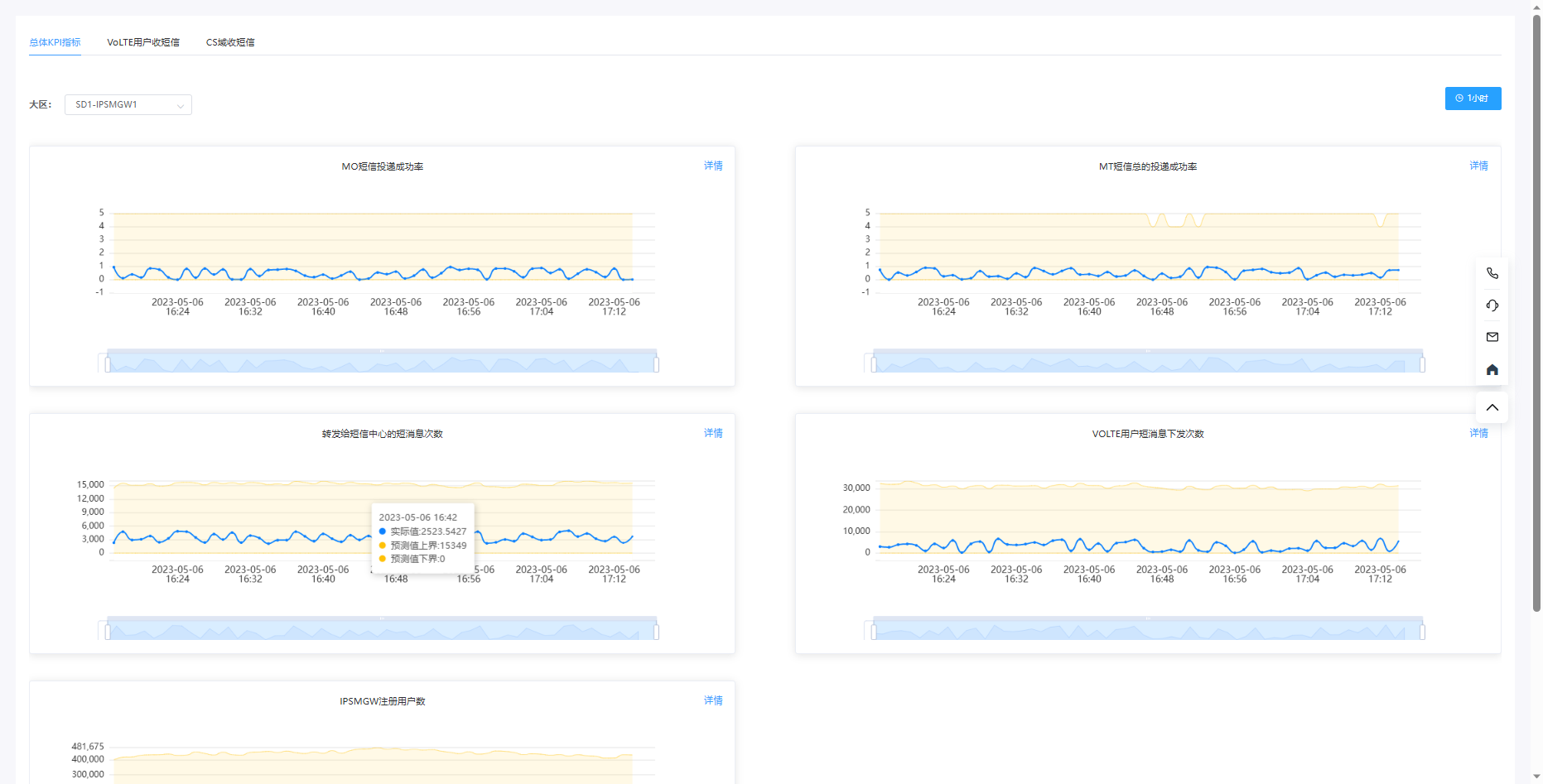Image resolution: width=1543 pixels, height=784 pixels.
Task: Click the MO短信投递成功率 chart title
Action: tap(383, 166)
